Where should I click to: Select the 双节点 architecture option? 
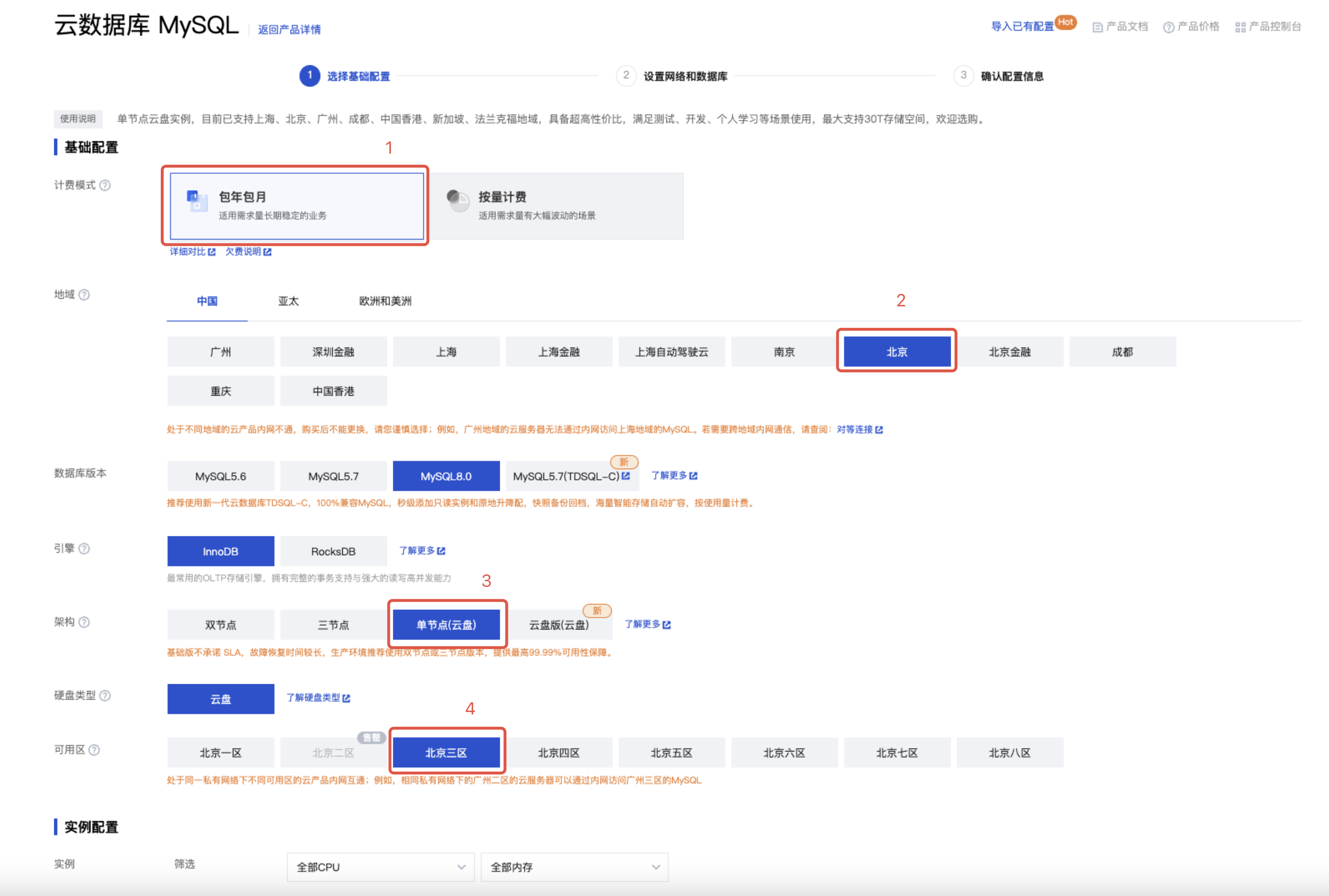coord(220,625)
